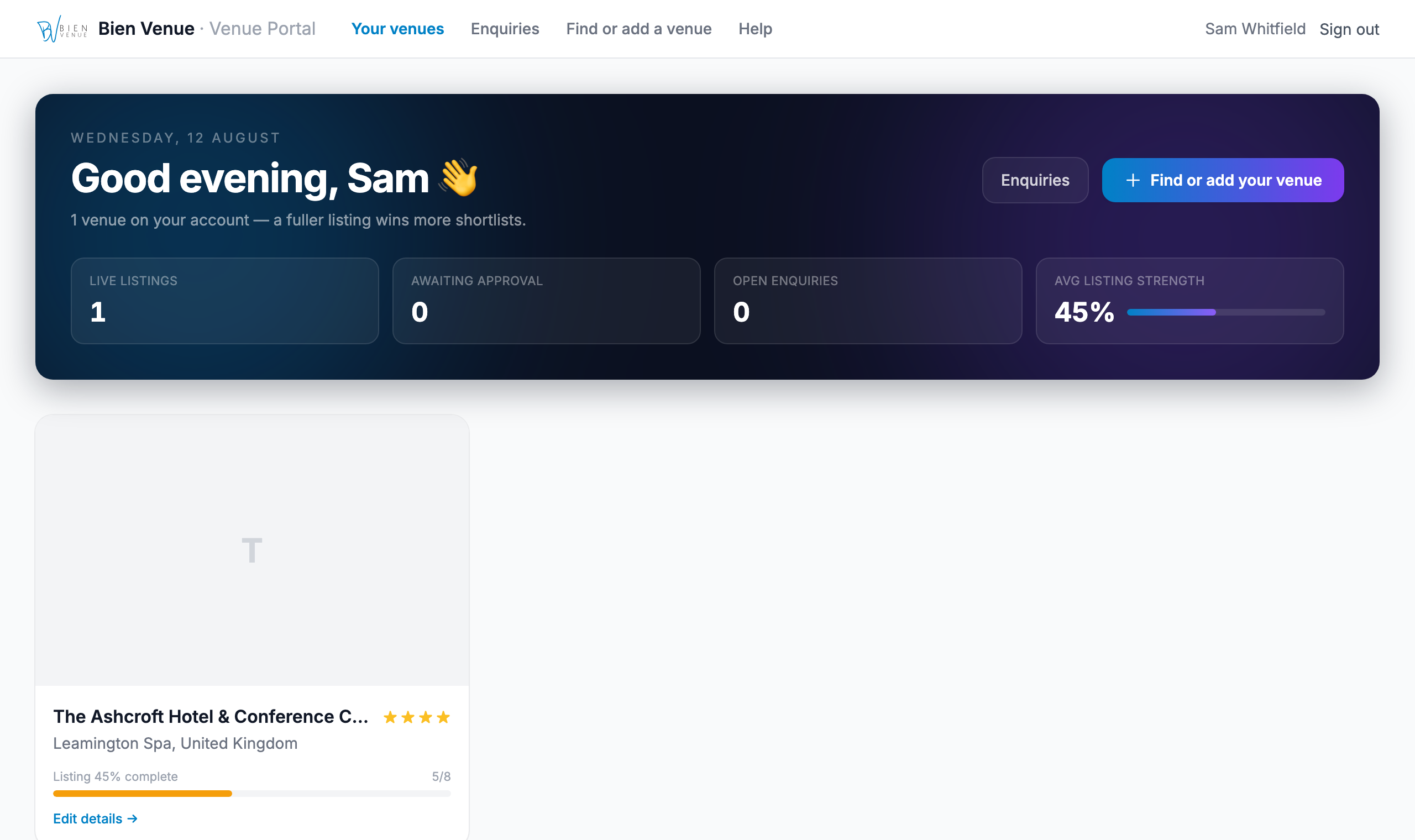The width and height of the screenshot is (1415, 840).
Task: Click the 5/8 completion count
Action: [442, 776]
